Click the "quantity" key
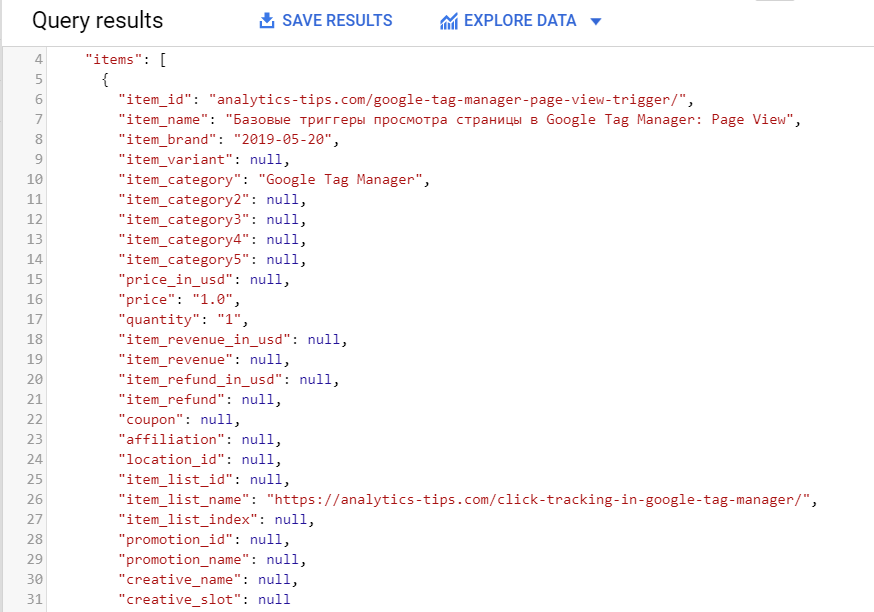Screen dimensions: 874x612 click(x=159, y=320)
